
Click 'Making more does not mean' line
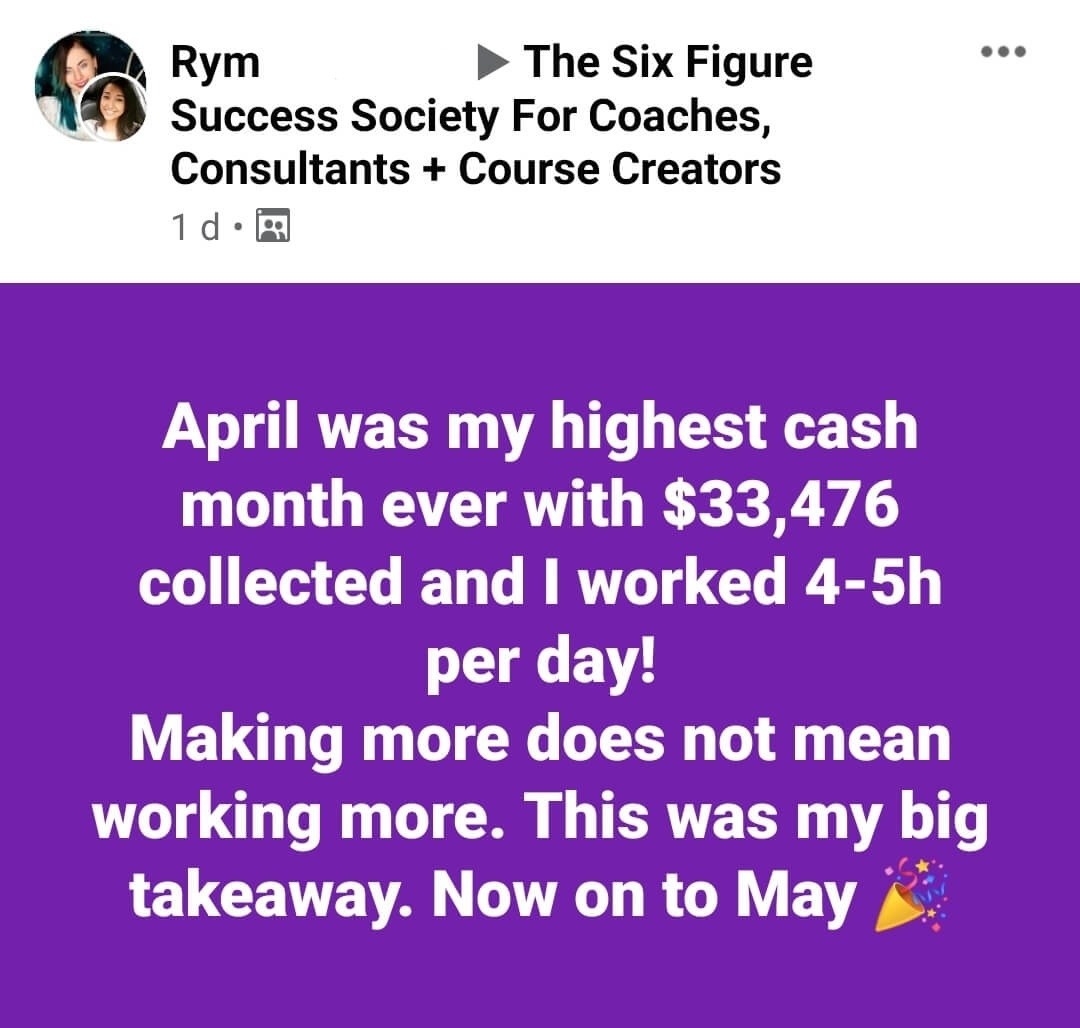[540, 739]
